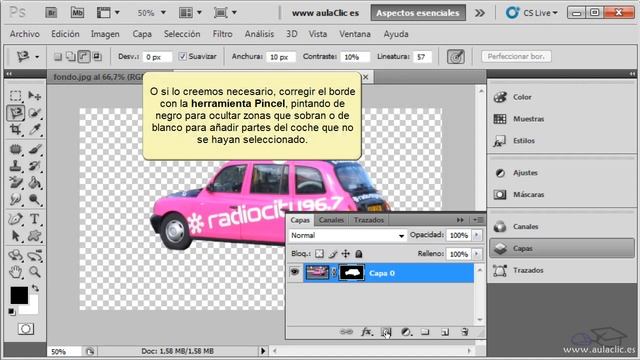Toggle the Suavizar checkbox
The height and width of the screenshot is (360, 640).
[x=183, y=56]
